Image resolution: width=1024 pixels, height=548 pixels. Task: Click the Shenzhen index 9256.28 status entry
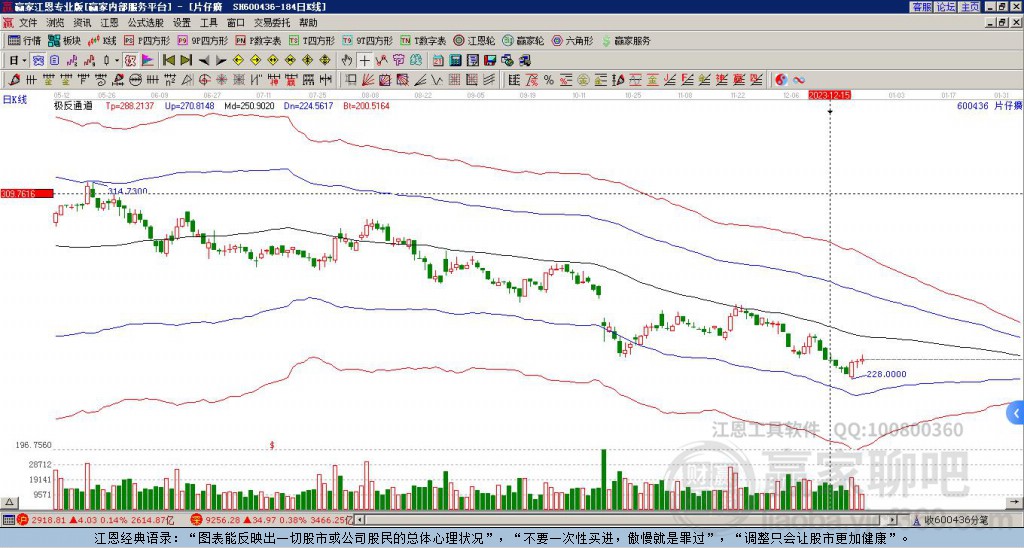[x=271, y=520]
